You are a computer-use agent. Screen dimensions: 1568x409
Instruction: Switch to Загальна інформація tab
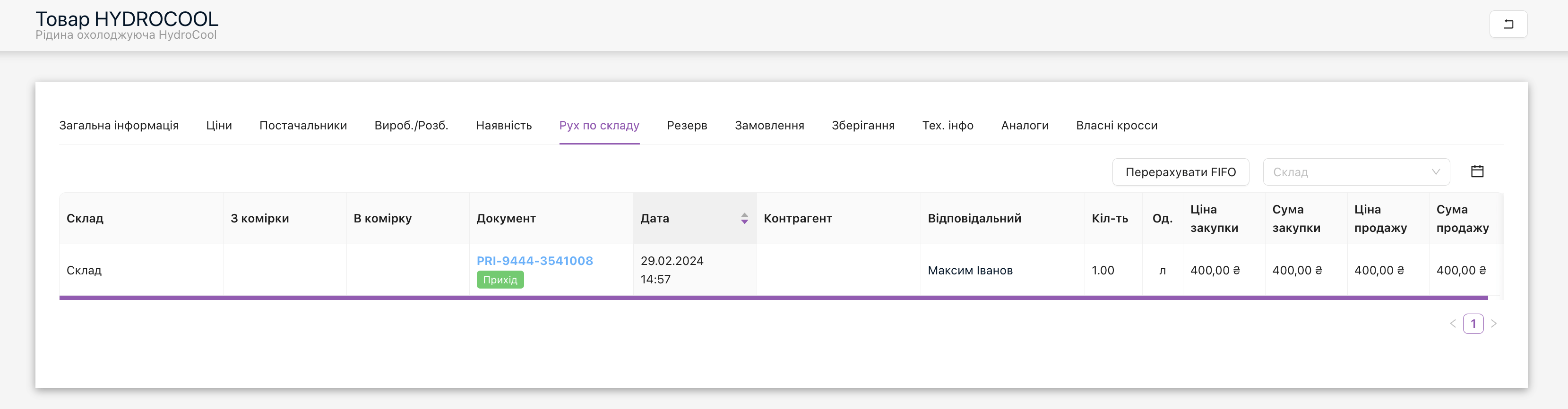tap(119, 125)
